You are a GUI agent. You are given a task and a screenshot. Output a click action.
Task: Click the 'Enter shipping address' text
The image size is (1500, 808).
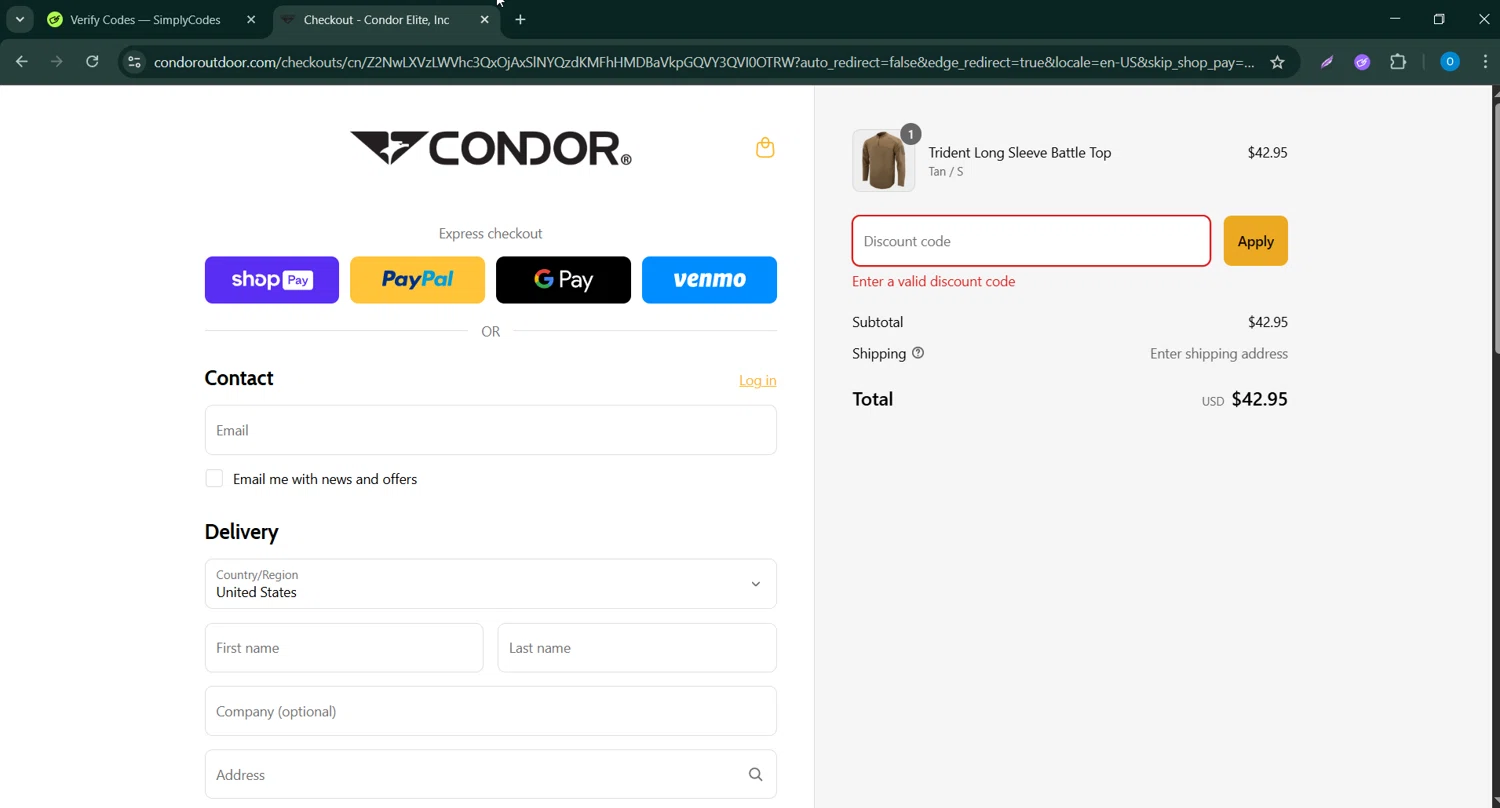[x=1218, y=354]
